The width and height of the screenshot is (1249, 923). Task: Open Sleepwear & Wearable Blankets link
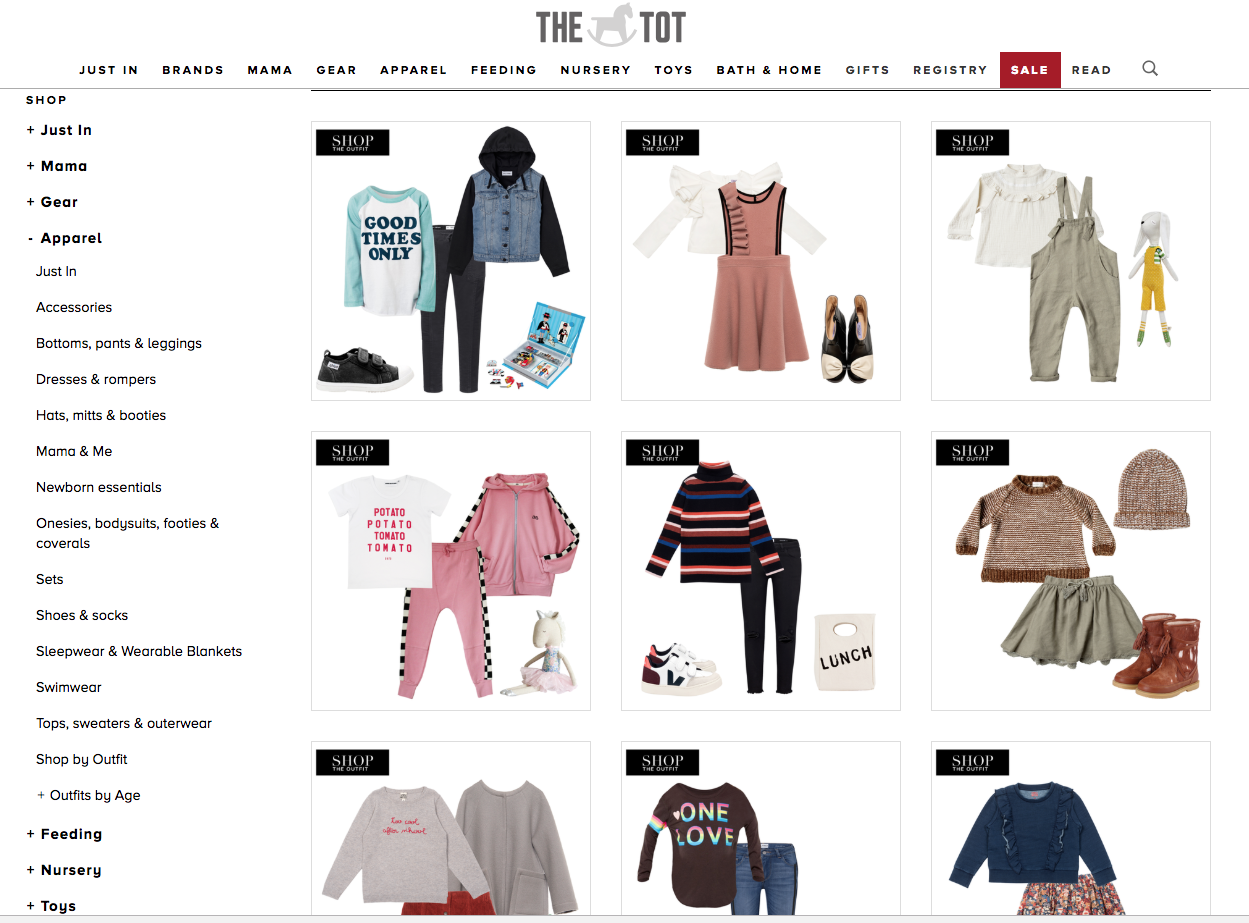pos(139,651)
